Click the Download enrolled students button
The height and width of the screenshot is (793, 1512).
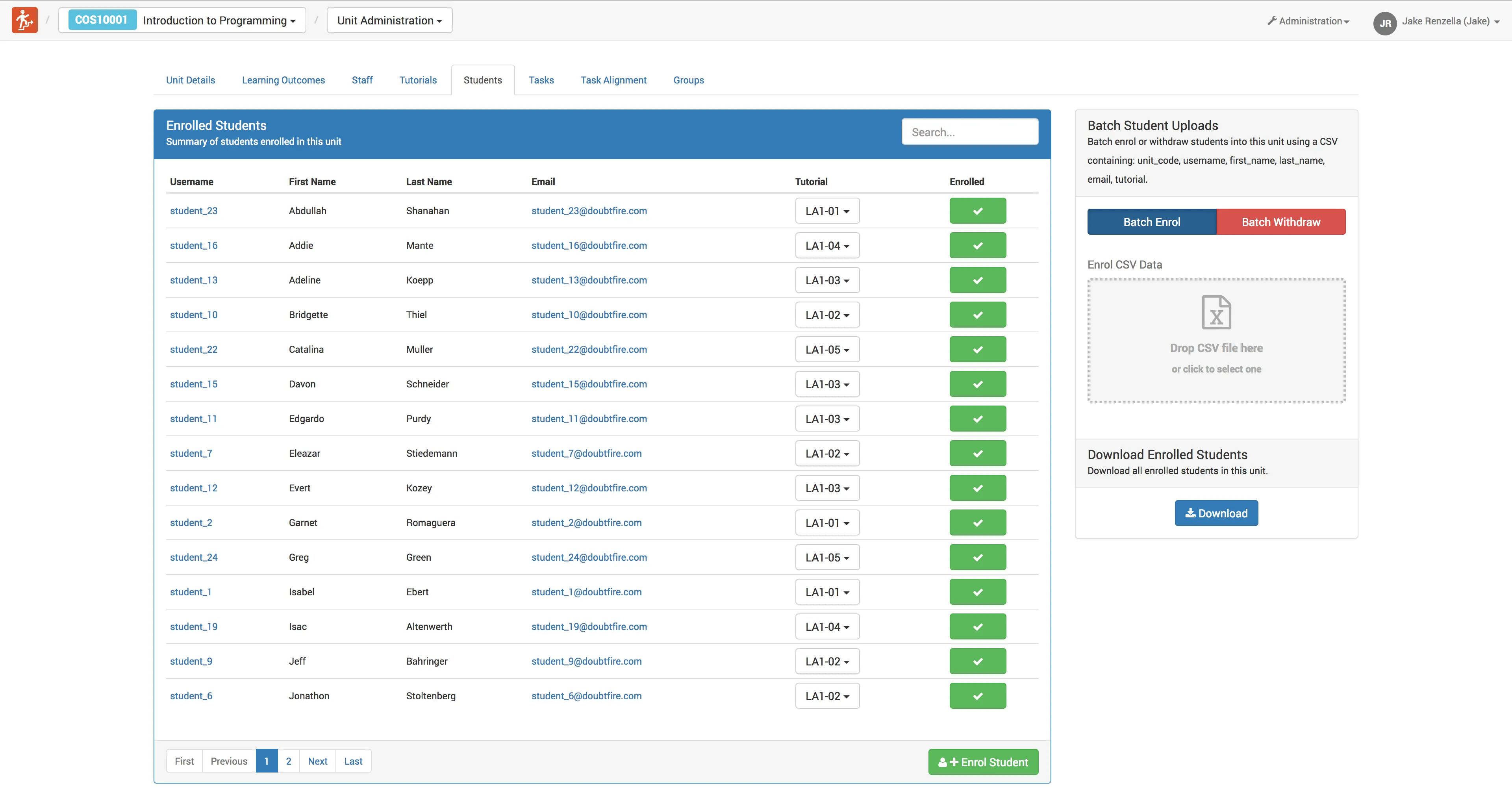[x=1216, y=513]
